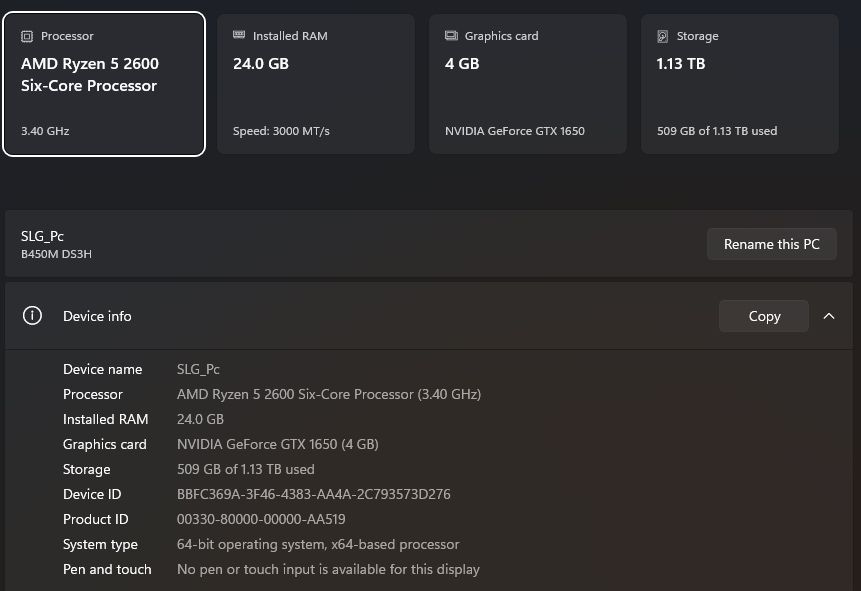Rename this PC
861x591 pixels.
point(771,244)
